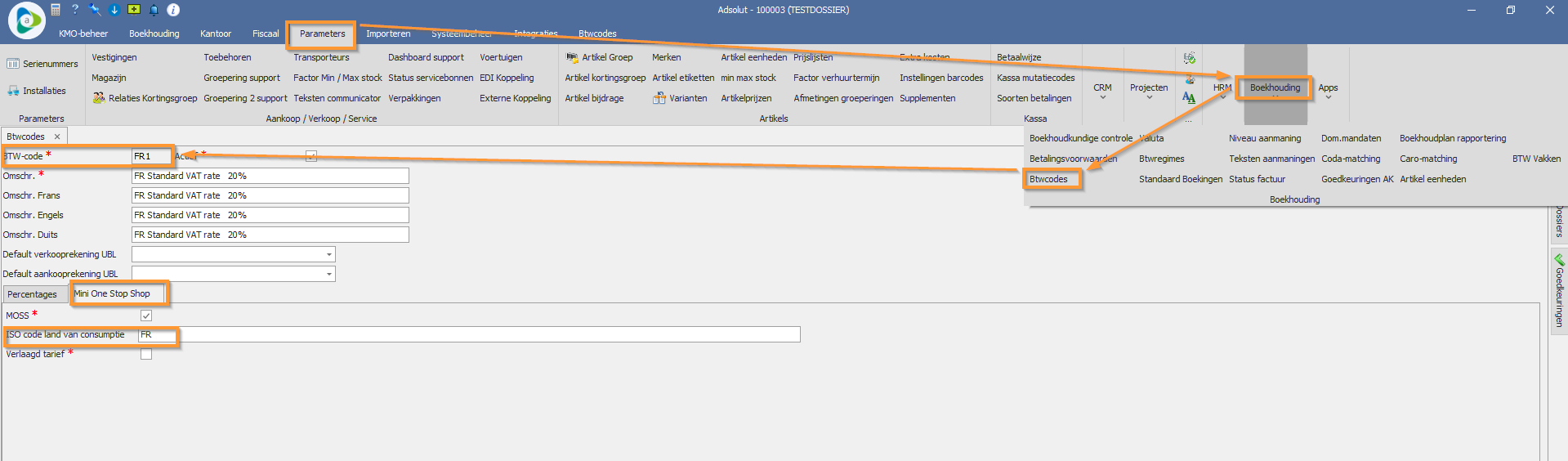
Task: Click the BTW-code field containing FR1
Action: tap(151, 156)
